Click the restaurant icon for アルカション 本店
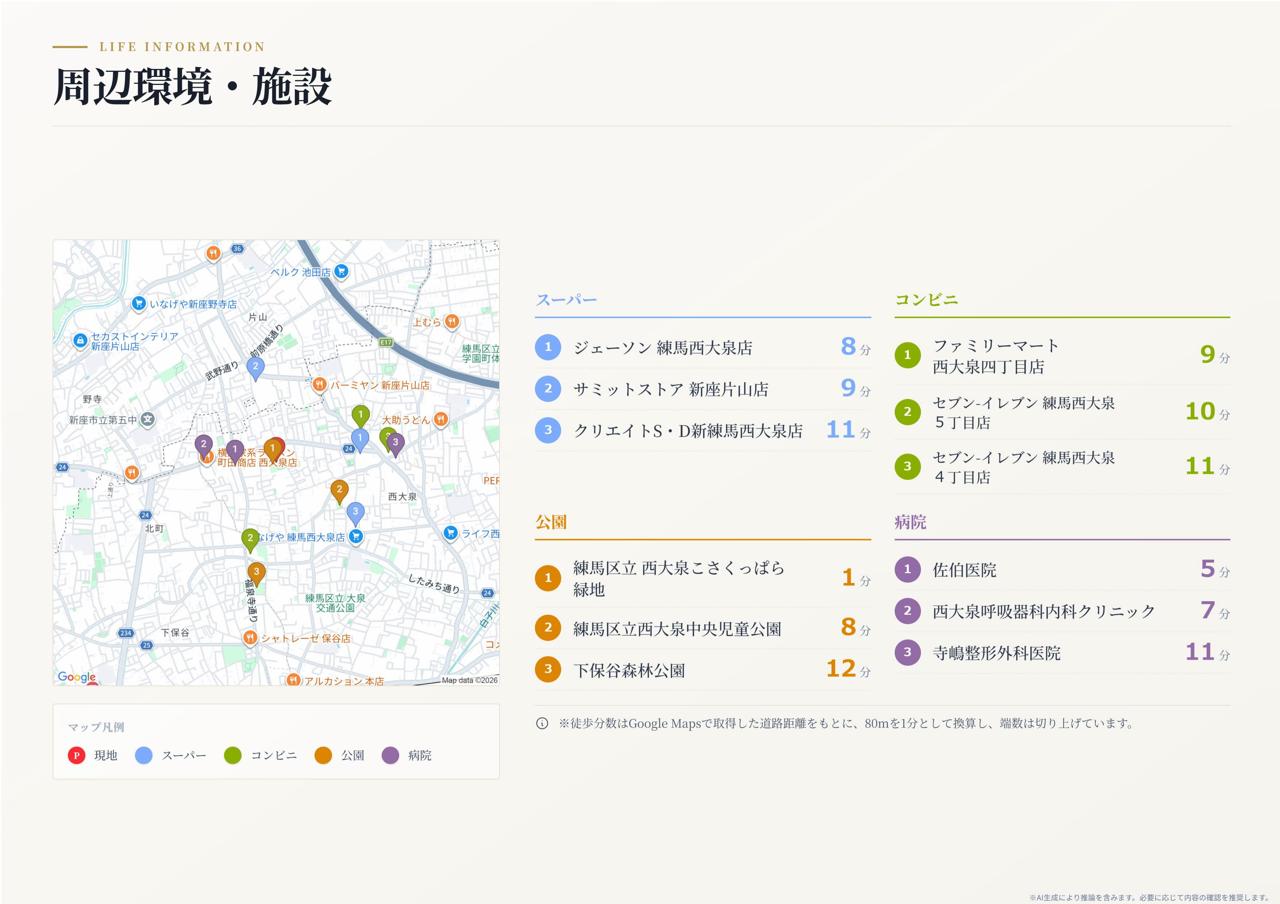The height and width of the screenshot is (904, 1280). [293, 680]
